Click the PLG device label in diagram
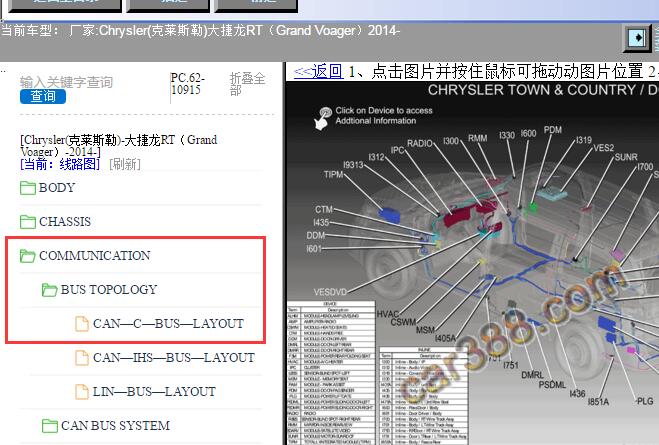Screen dimensions: 659x445 [645, 401]
